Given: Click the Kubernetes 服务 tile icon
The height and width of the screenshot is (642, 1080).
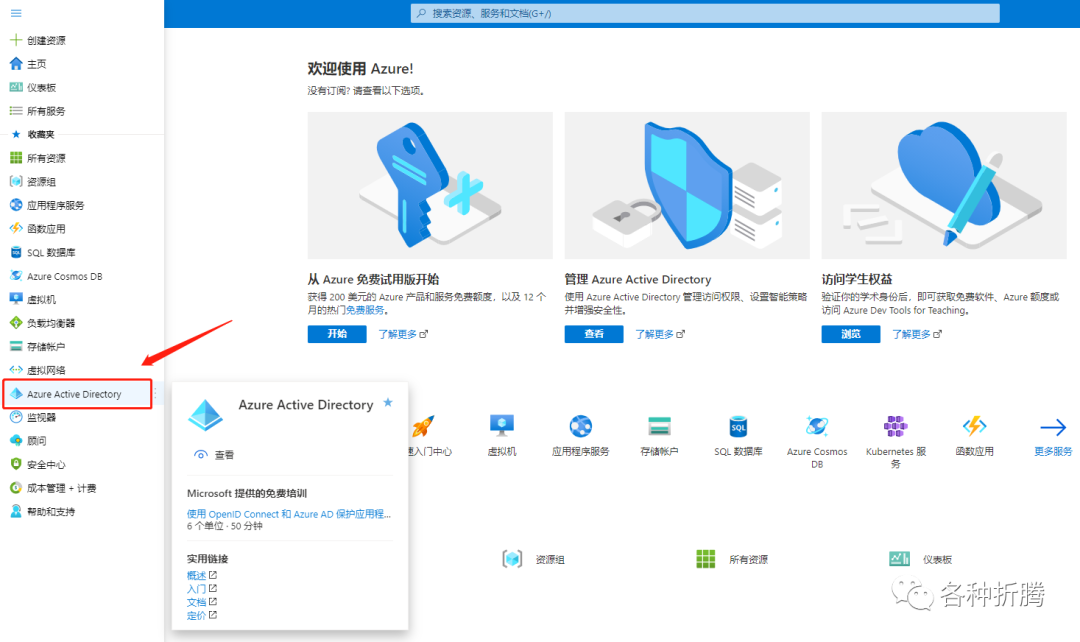Looking at the screenshot, I should click(x=895, y=426).
